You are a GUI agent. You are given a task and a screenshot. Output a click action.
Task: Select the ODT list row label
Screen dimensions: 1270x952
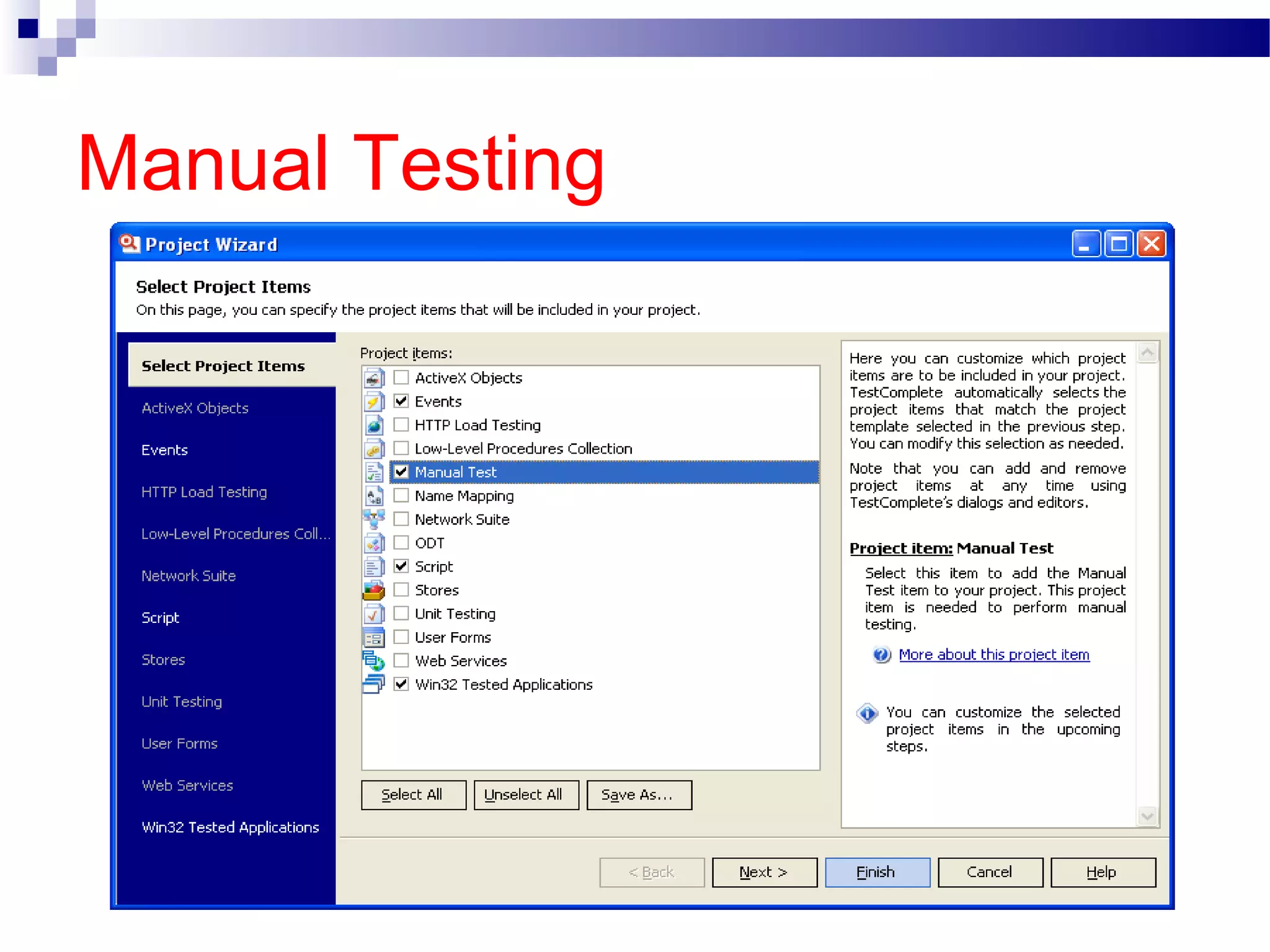[x=430, y=543]
